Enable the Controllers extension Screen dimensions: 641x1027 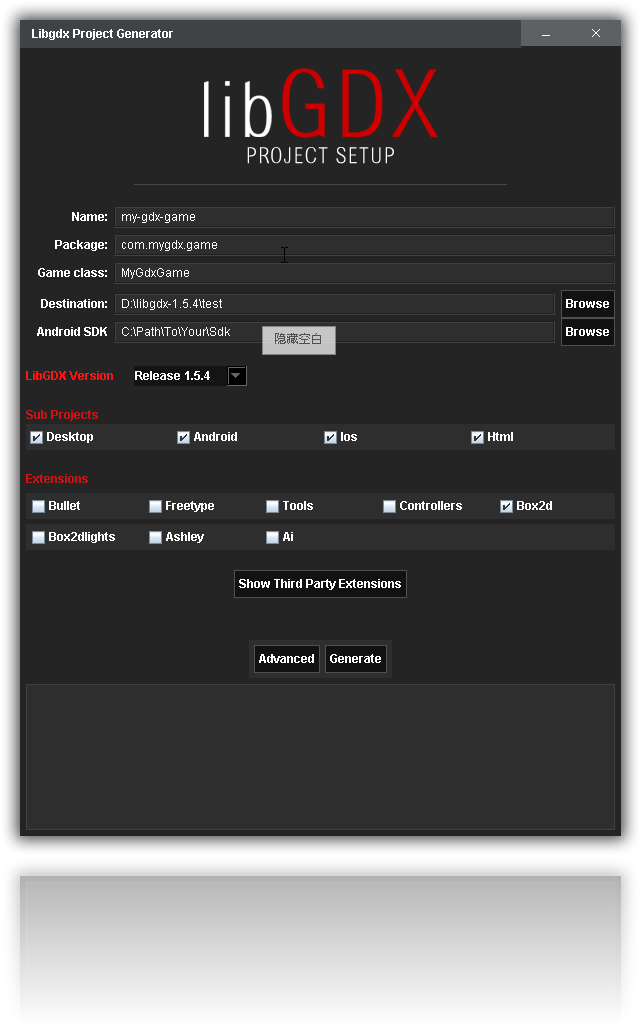pos(390,506)
